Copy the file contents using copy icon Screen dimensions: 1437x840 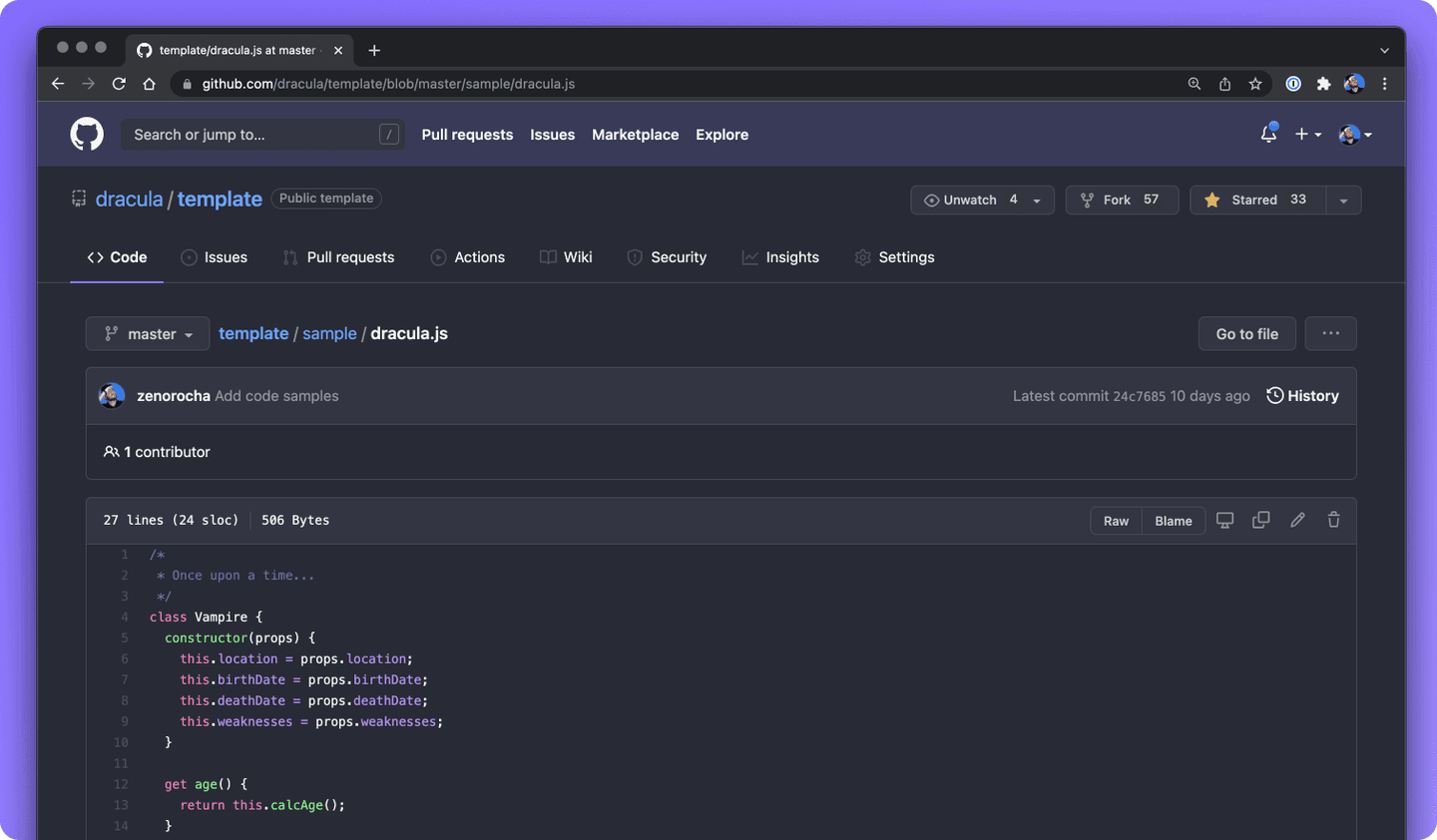(1260, 520)
